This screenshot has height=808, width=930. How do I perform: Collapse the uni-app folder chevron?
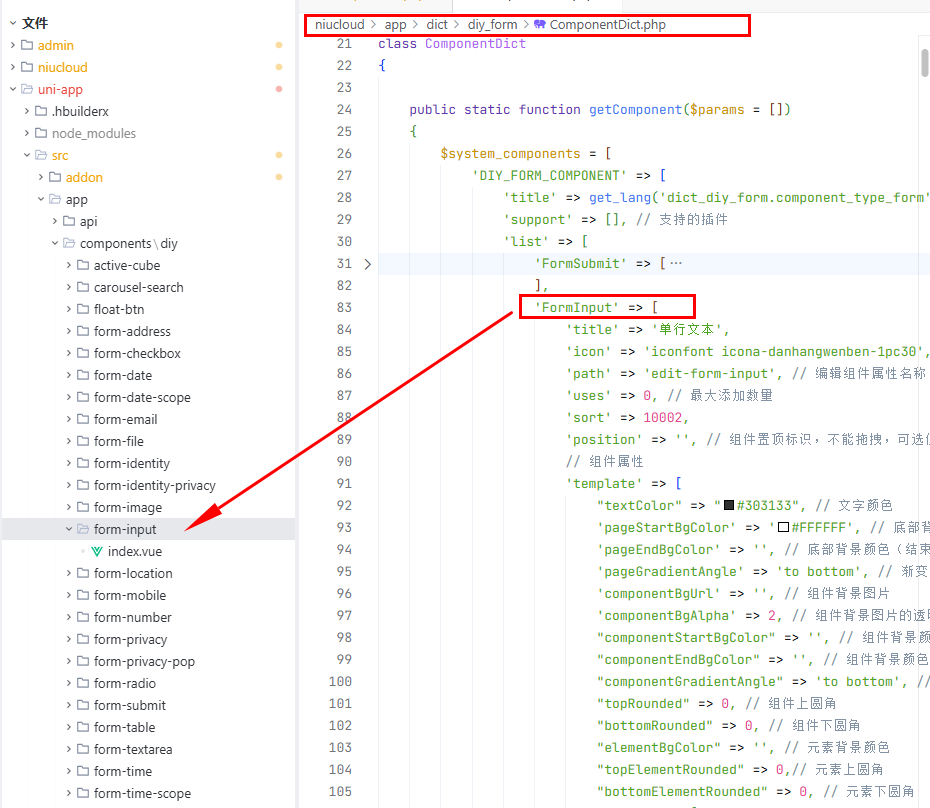pos(13,89)
